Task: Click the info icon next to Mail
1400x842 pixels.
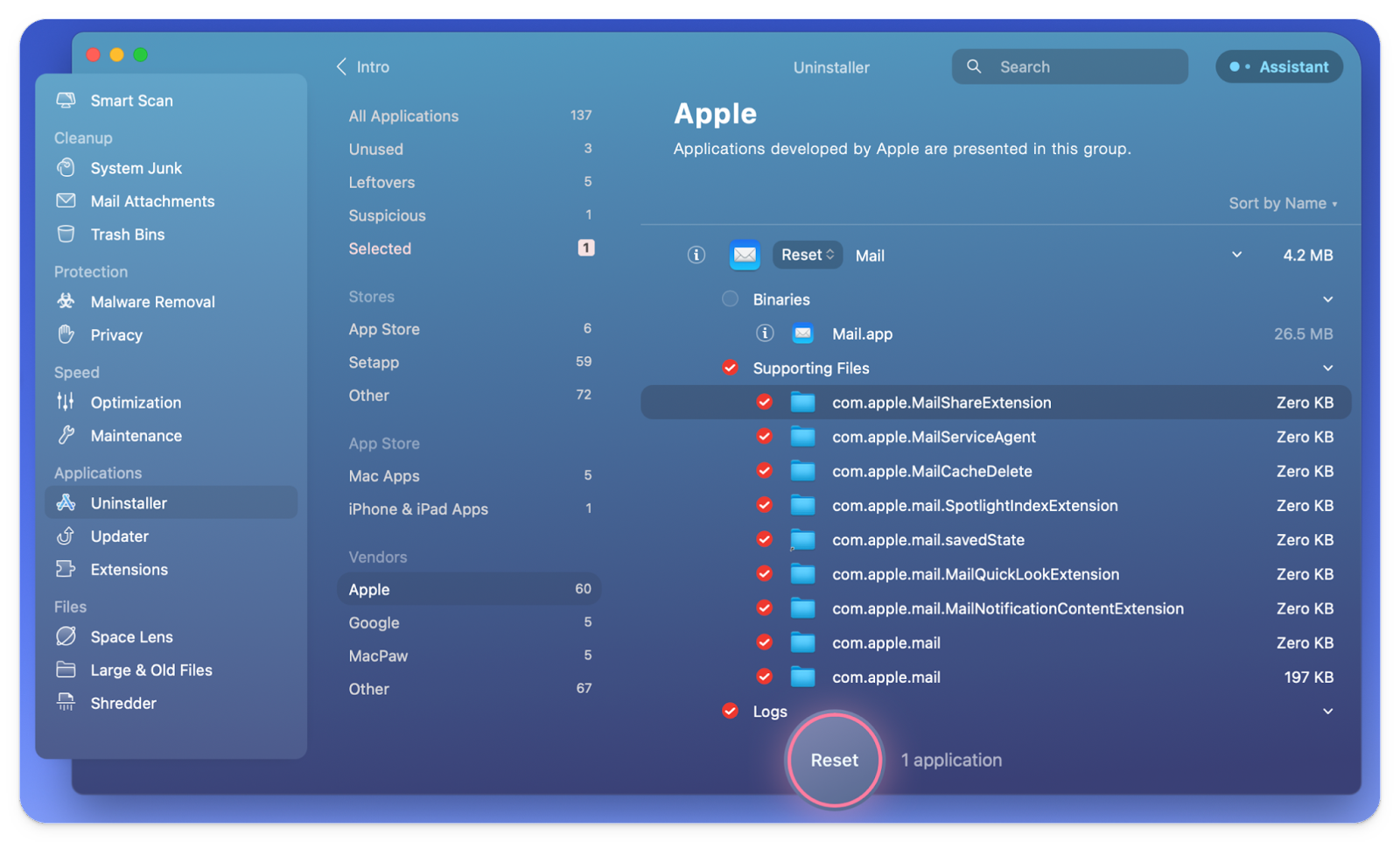Action: pos(696,255)
